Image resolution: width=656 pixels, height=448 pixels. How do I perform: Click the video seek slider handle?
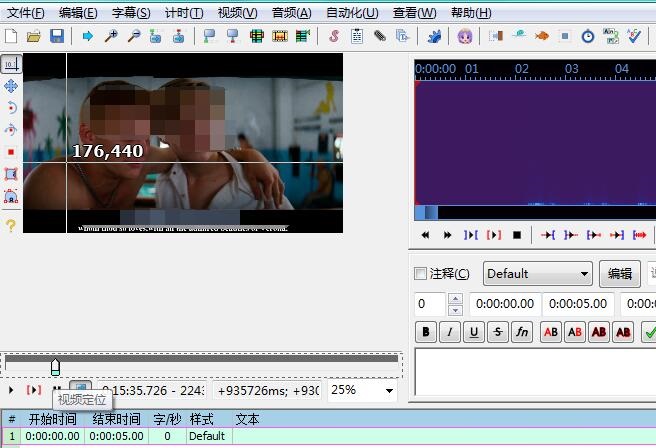coord(55,367)
